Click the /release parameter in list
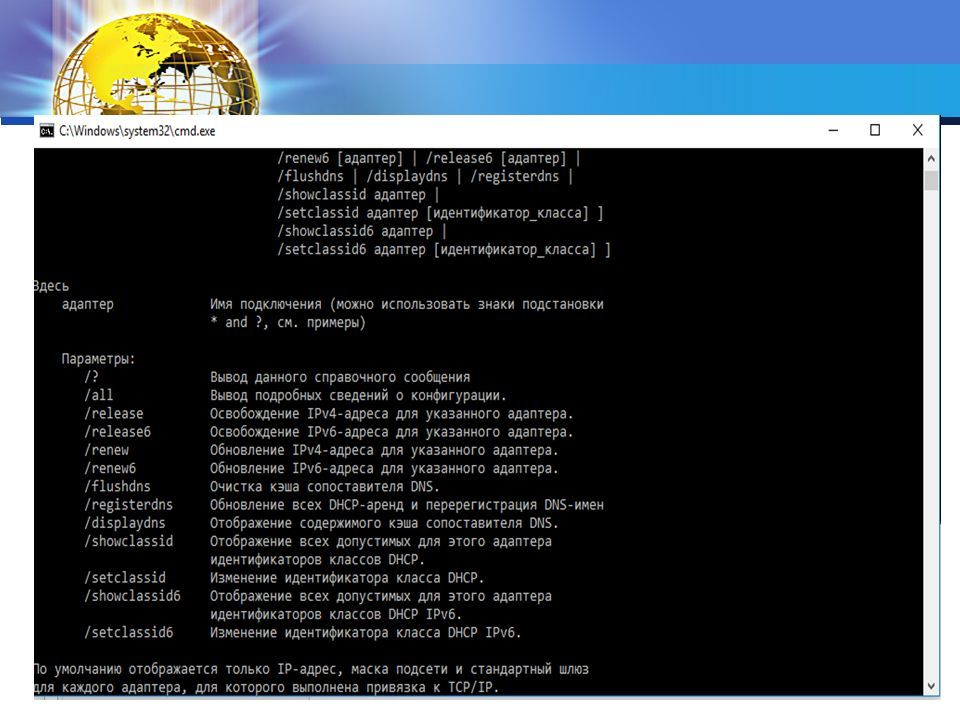The width and height of the screenshot is (960, 720). [114, 414]
